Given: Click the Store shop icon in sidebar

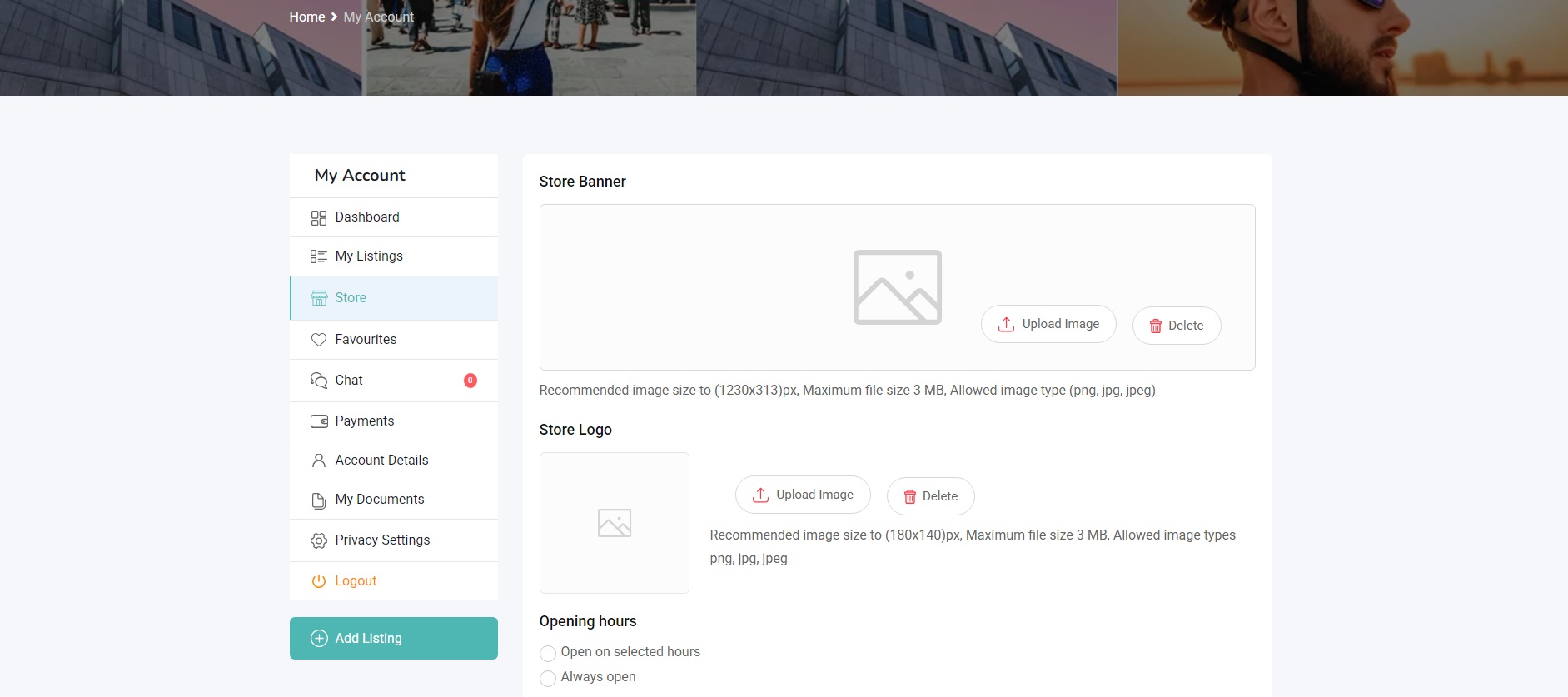Looking at the screenshot, I should 318,298.
